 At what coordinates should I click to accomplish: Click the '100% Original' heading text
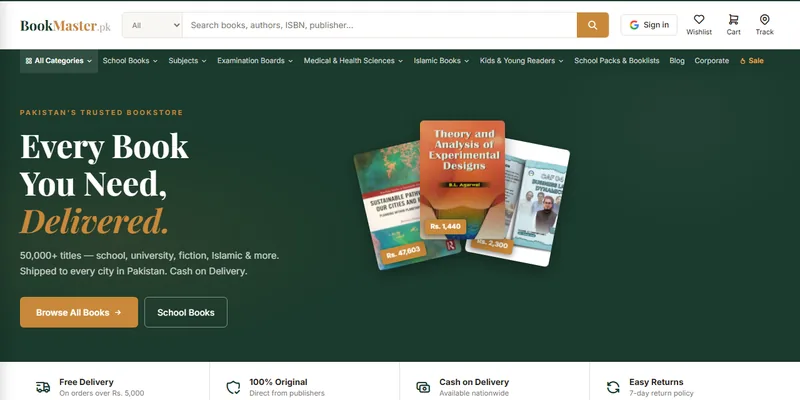click(x=278, y=382)
